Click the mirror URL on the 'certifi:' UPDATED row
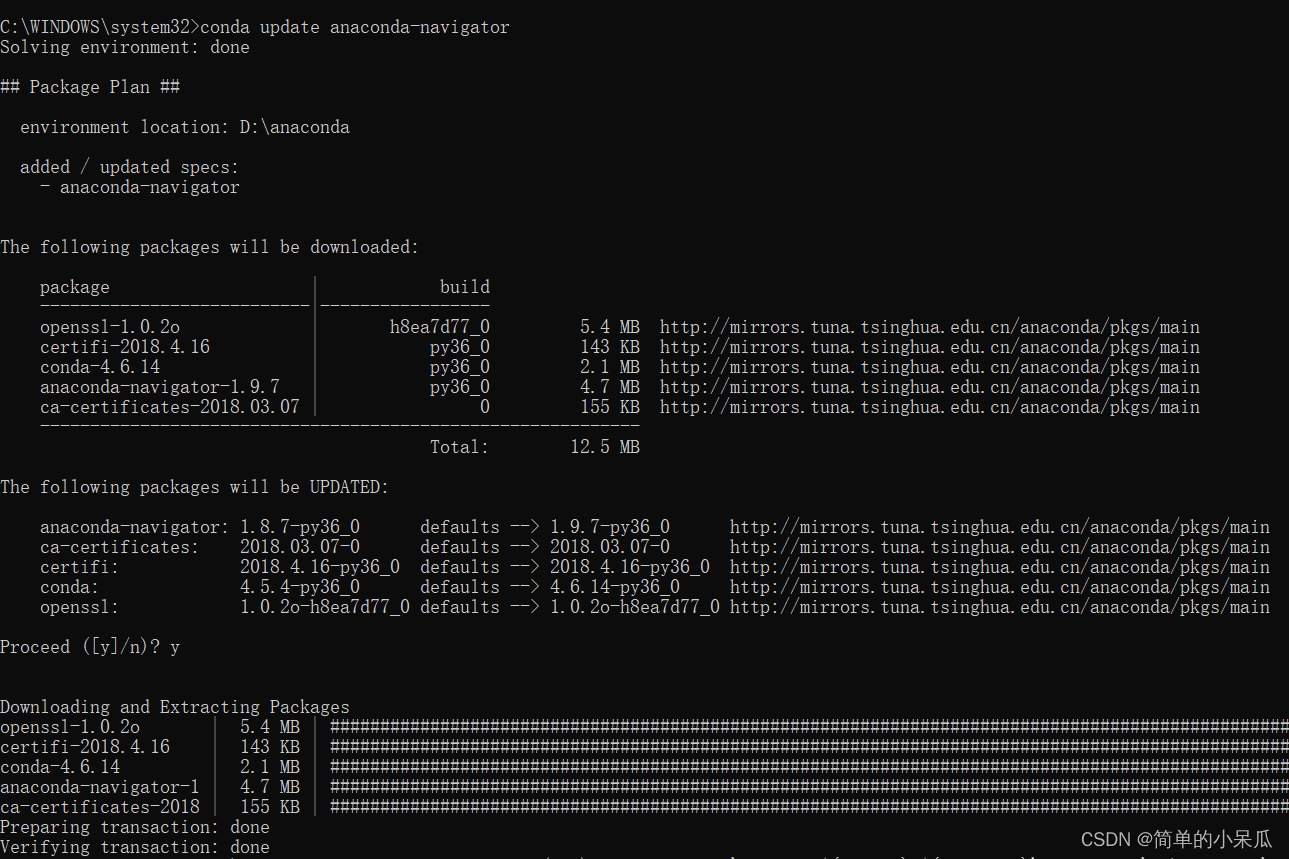Viewport: 1289px width, 859px height. coord(1000,567)
